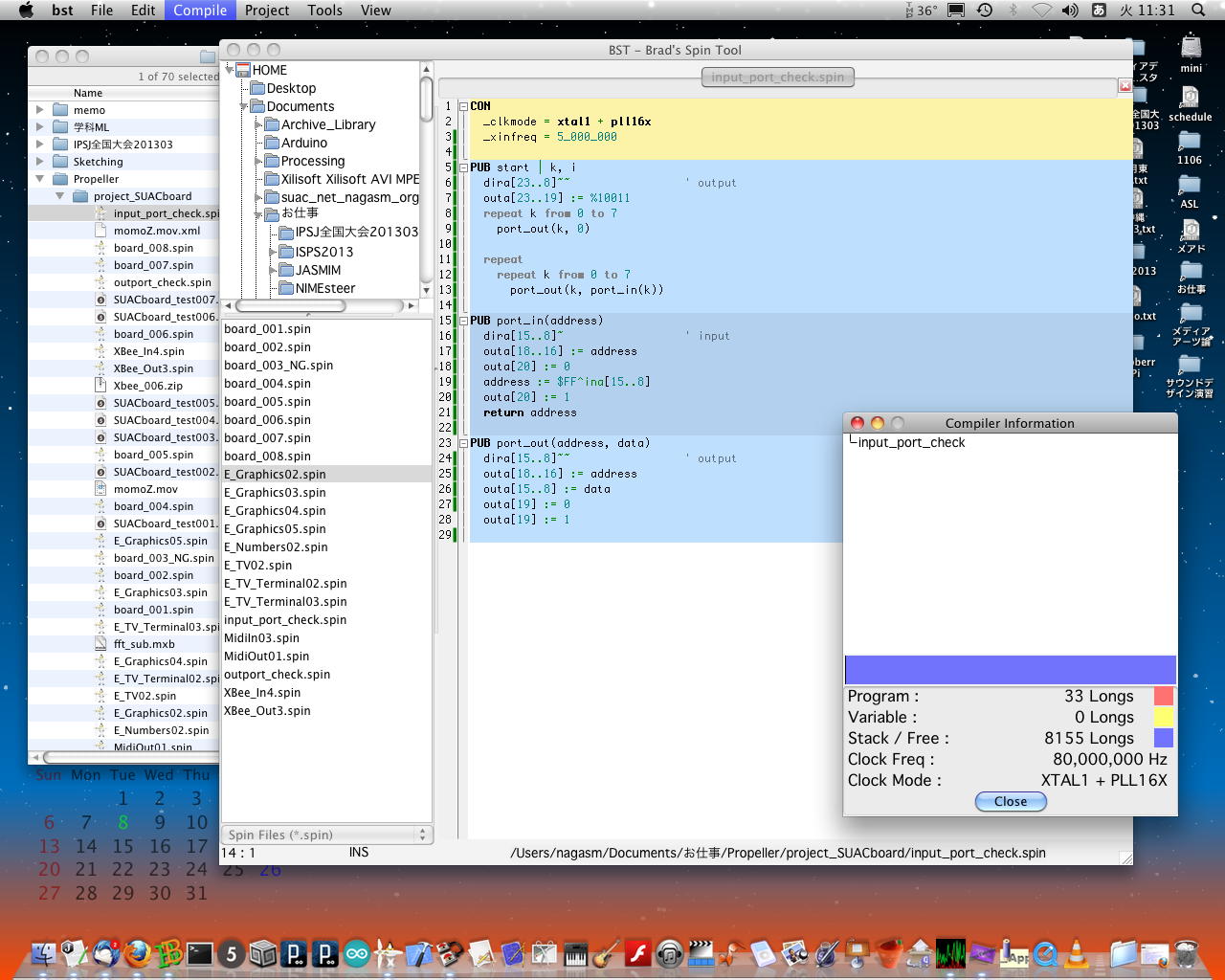1225x980 pixels.
Task: Close the input_port_check.spin tab via red X
Action: point(1125,87)
